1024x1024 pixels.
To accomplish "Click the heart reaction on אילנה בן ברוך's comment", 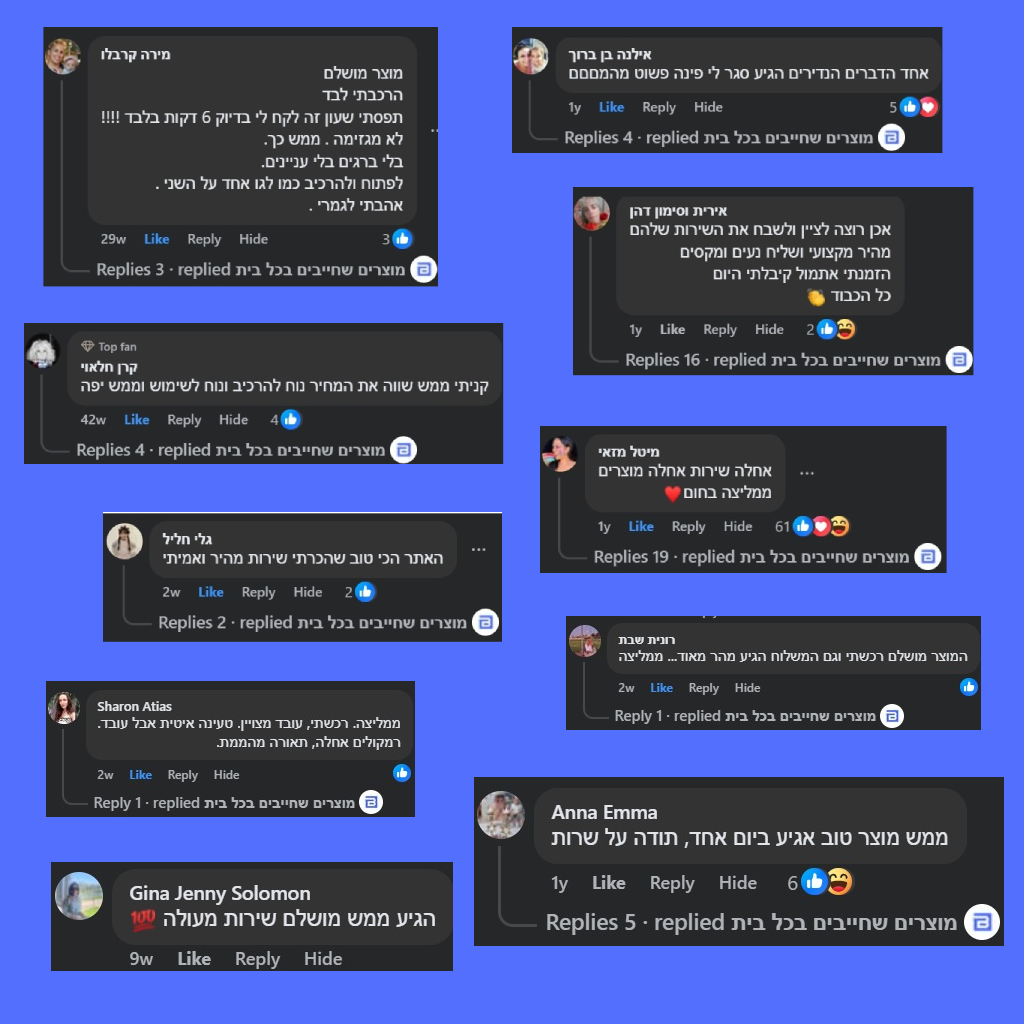I will 928,107.
